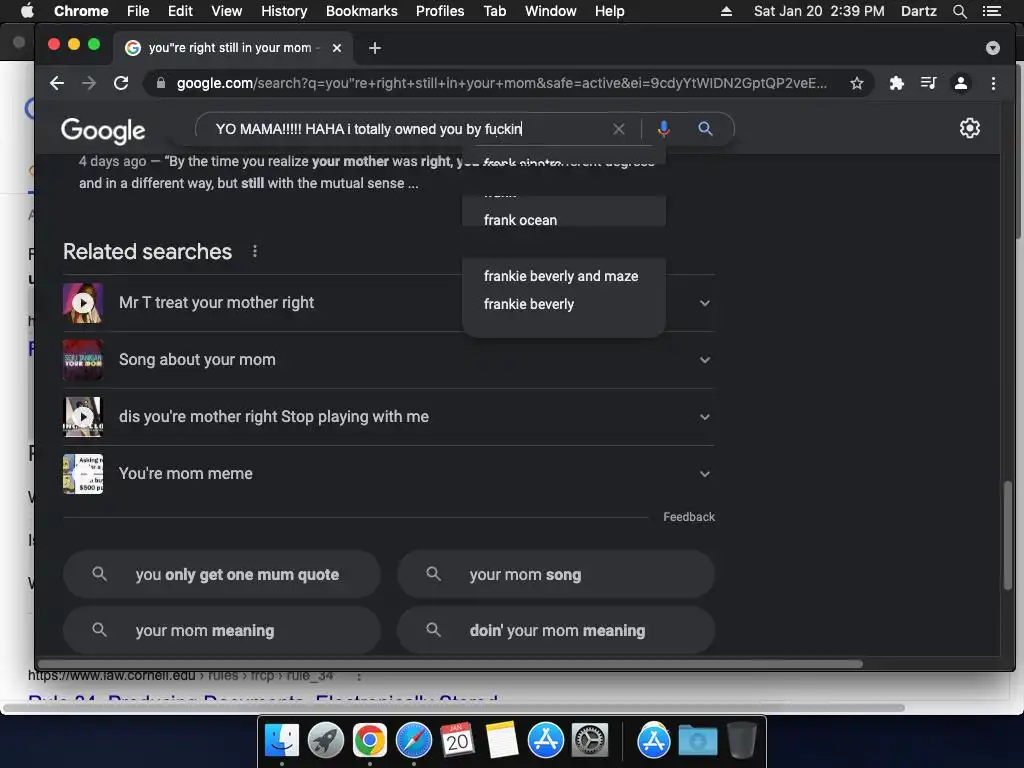Expand 'dis you're mother right' result
This screenshot has height=768, width=1024.
(705, 417)
